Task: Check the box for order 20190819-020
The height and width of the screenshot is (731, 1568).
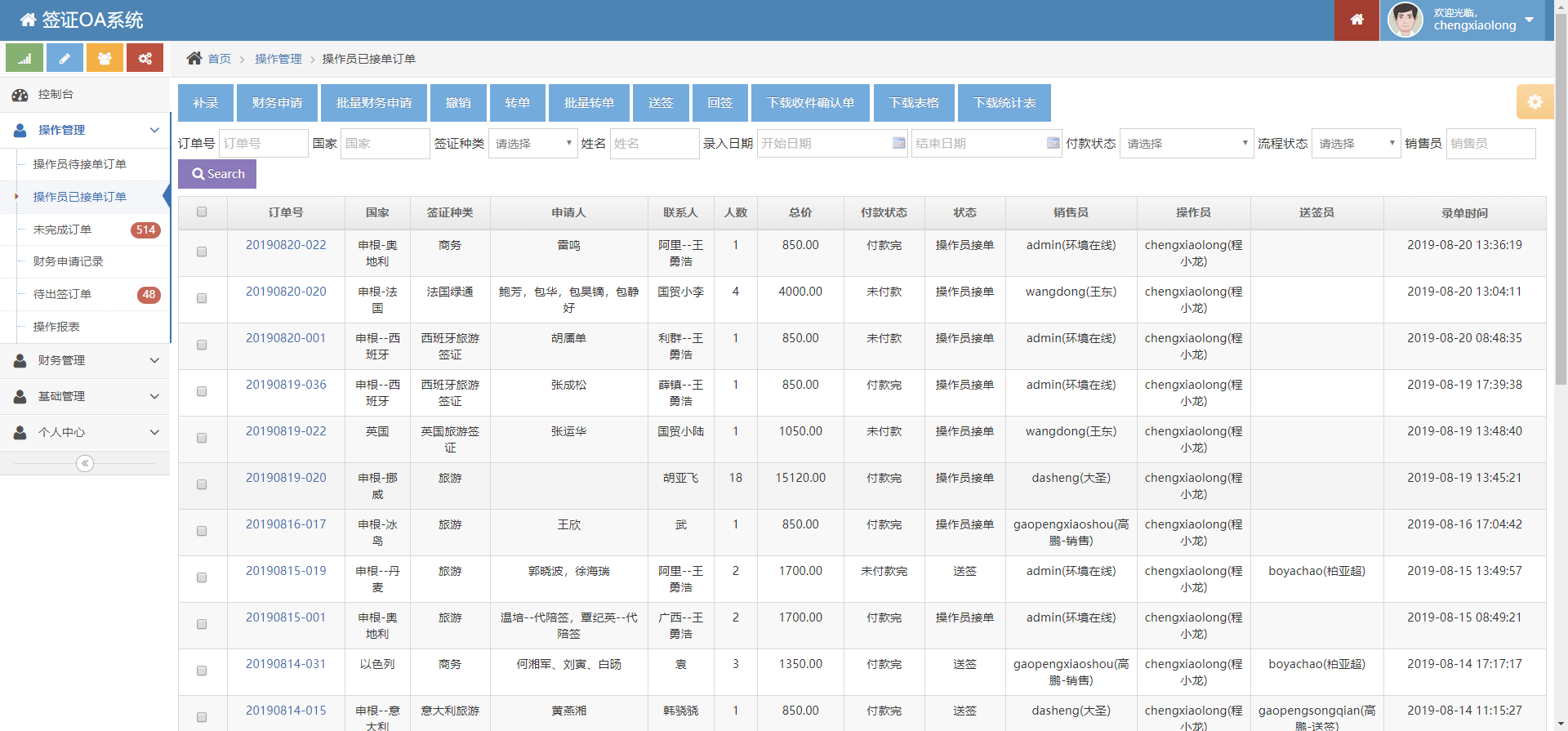Action: 202,484
